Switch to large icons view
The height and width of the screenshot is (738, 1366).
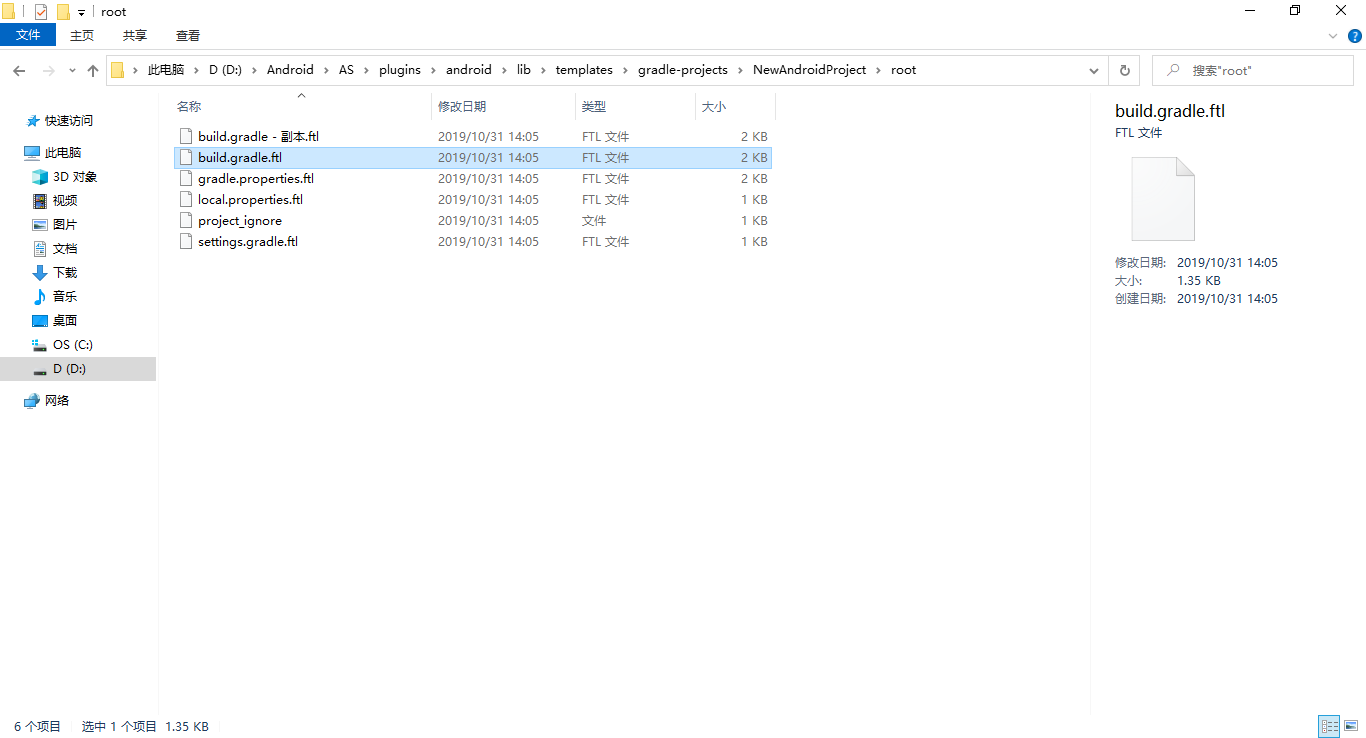(x=1351, y=727)
